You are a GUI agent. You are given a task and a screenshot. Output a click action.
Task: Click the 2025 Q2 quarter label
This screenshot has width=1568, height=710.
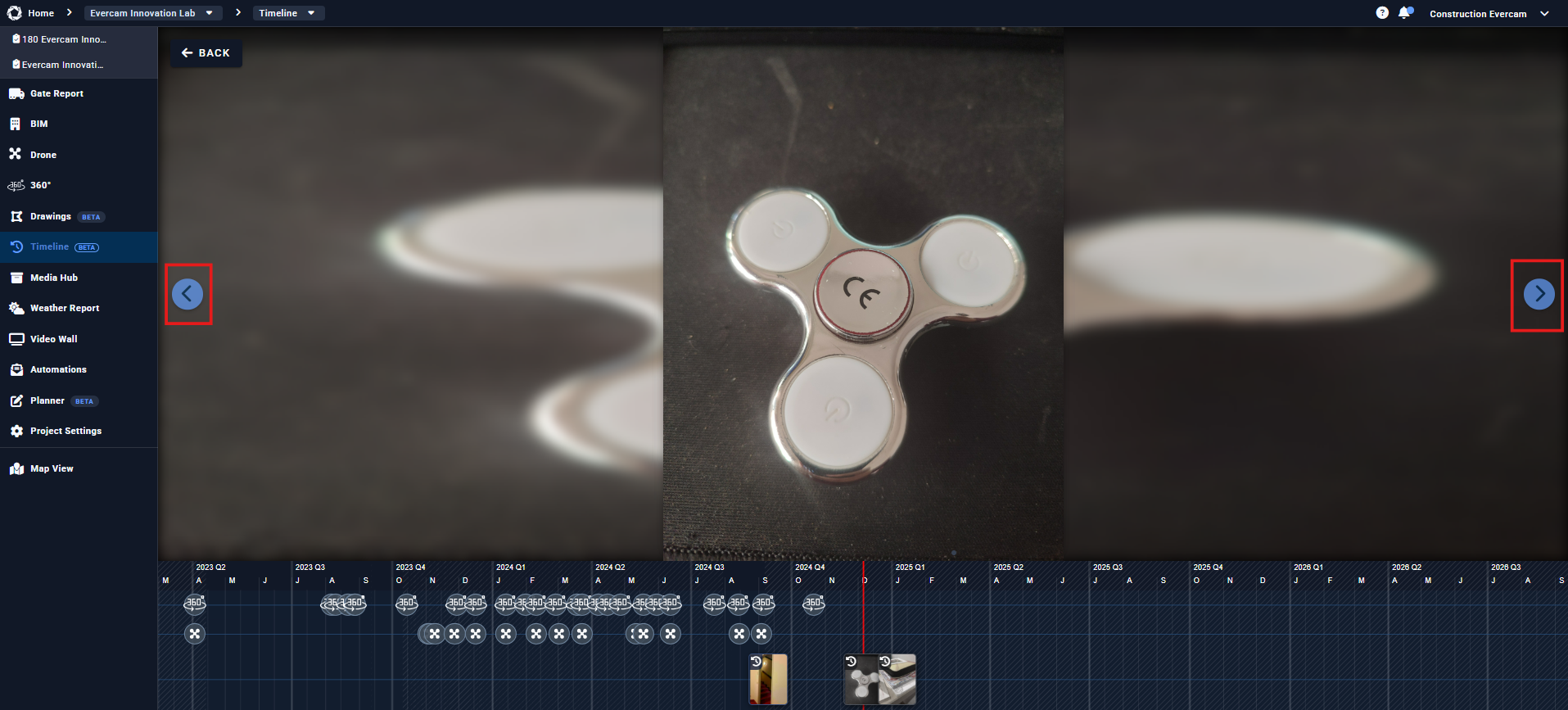[x=1009, y=567]
